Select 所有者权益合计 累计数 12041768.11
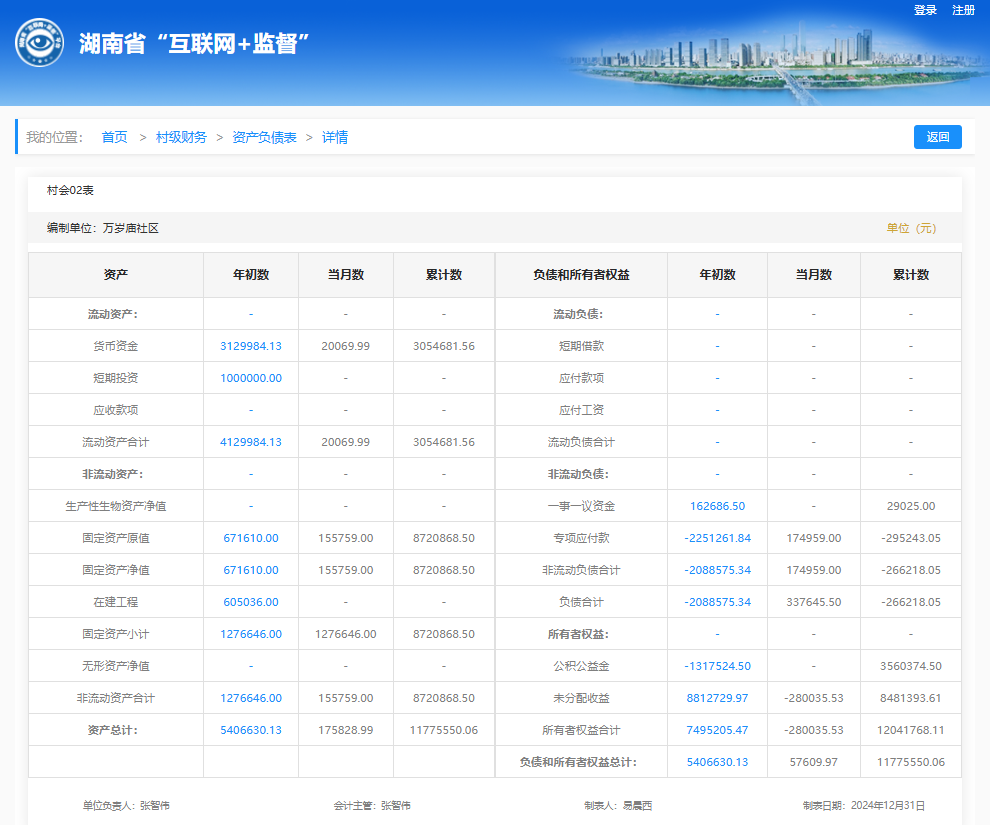The width and height of the screenshot is (990, 825). (910, 730)
